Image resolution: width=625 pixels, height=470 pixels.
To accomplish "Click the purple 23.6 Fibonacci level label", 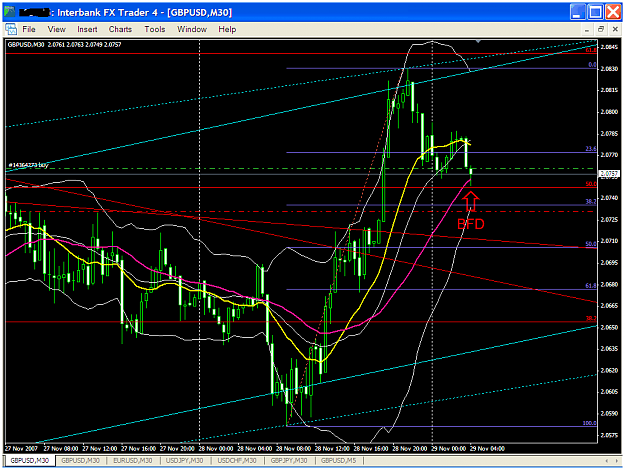I will (x=591, y=149).
